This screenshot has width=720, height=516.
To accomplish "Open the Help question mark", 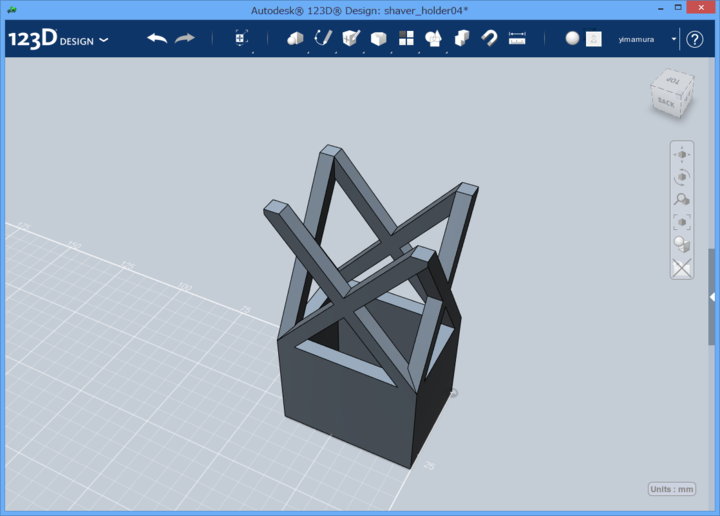I will (695, 39).
